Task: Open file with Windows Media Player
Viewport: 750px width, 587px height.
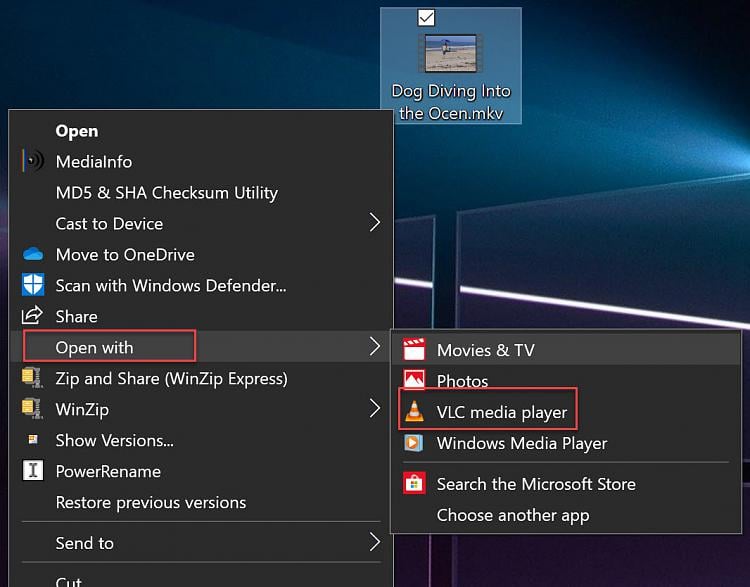Action: click(x=566, y=443)
